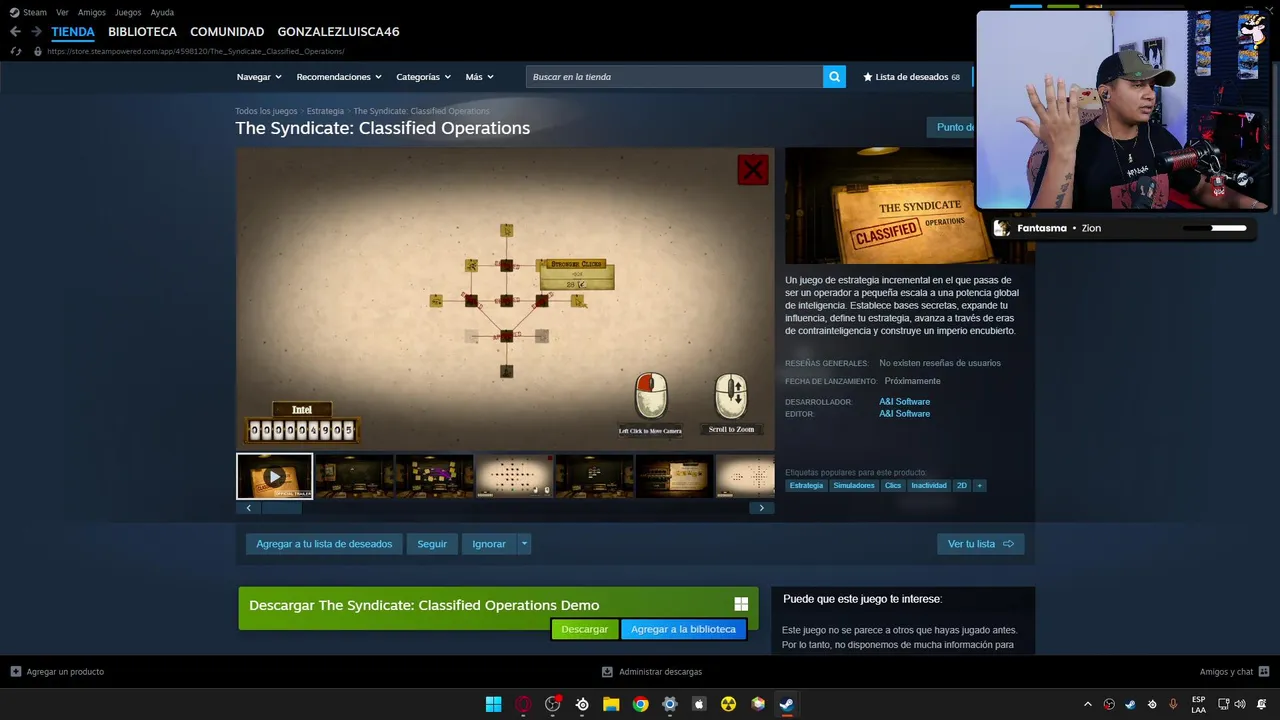The width and height of the screenshot is (1280, 720).
Task: Click the Clics tag
Action: [x=893, y=486]
